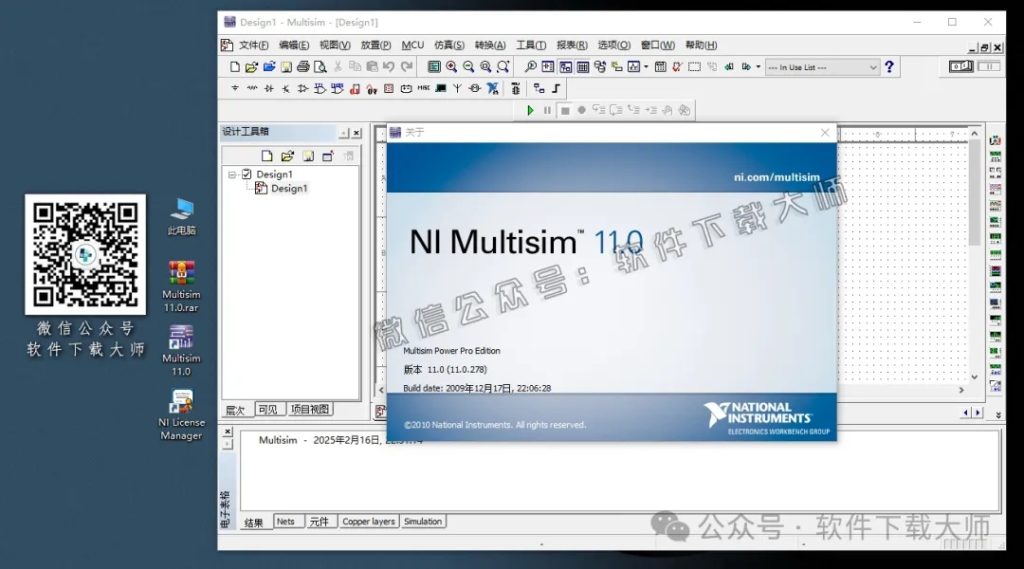The height and width of the screenshot is (569, 1024).
Task: Open the In Use List dropdown
Action: [x=822, y=67]
